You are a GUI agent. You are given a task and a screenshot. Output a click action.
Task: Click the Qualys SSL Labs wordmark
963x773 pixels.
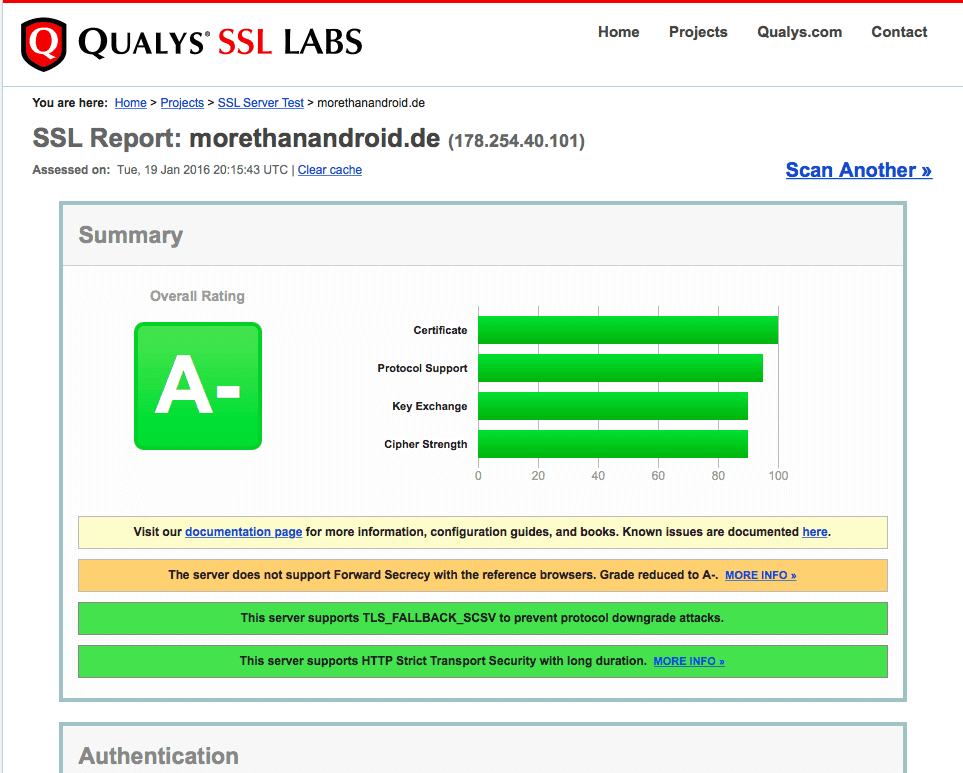point(220,42)
